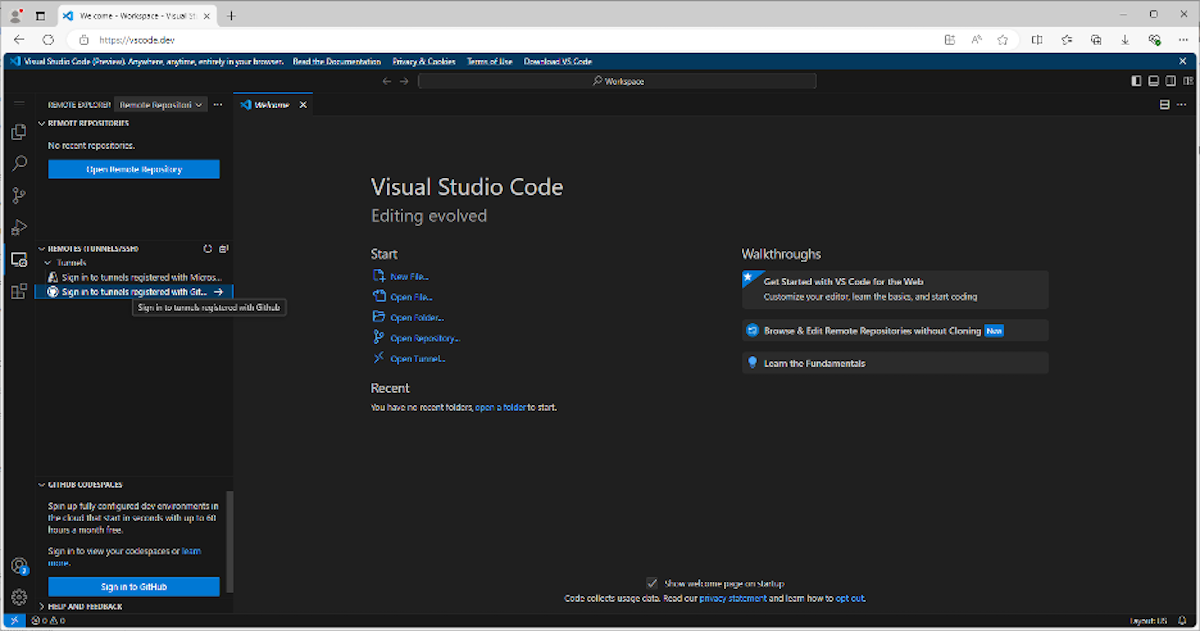Open Browse & Edit Remote Repositories walkthrough
This screenshot has height=631, width=1200.
tap(895, 330)
